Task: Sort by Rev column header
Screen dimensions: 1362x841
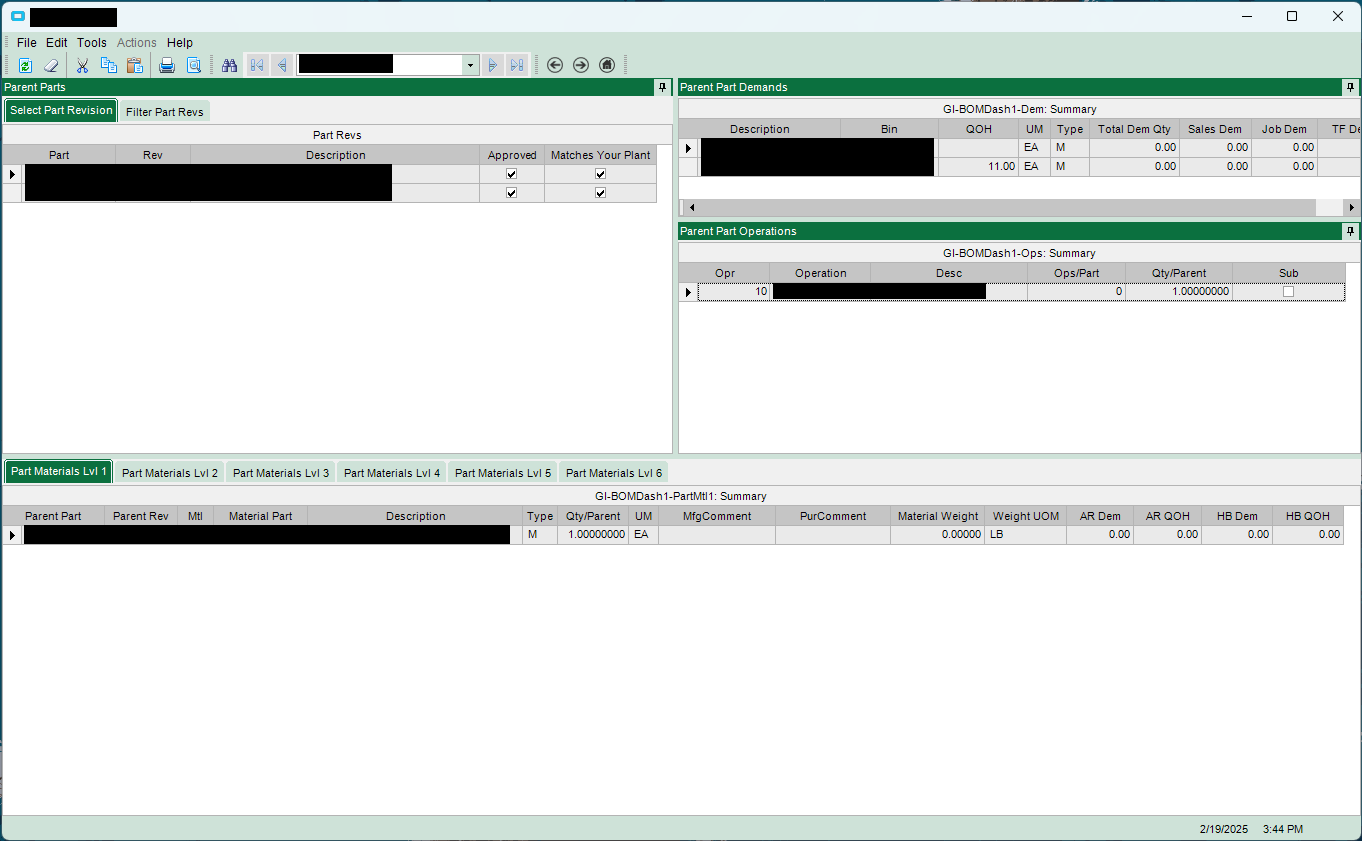Action: click(153, 155)
